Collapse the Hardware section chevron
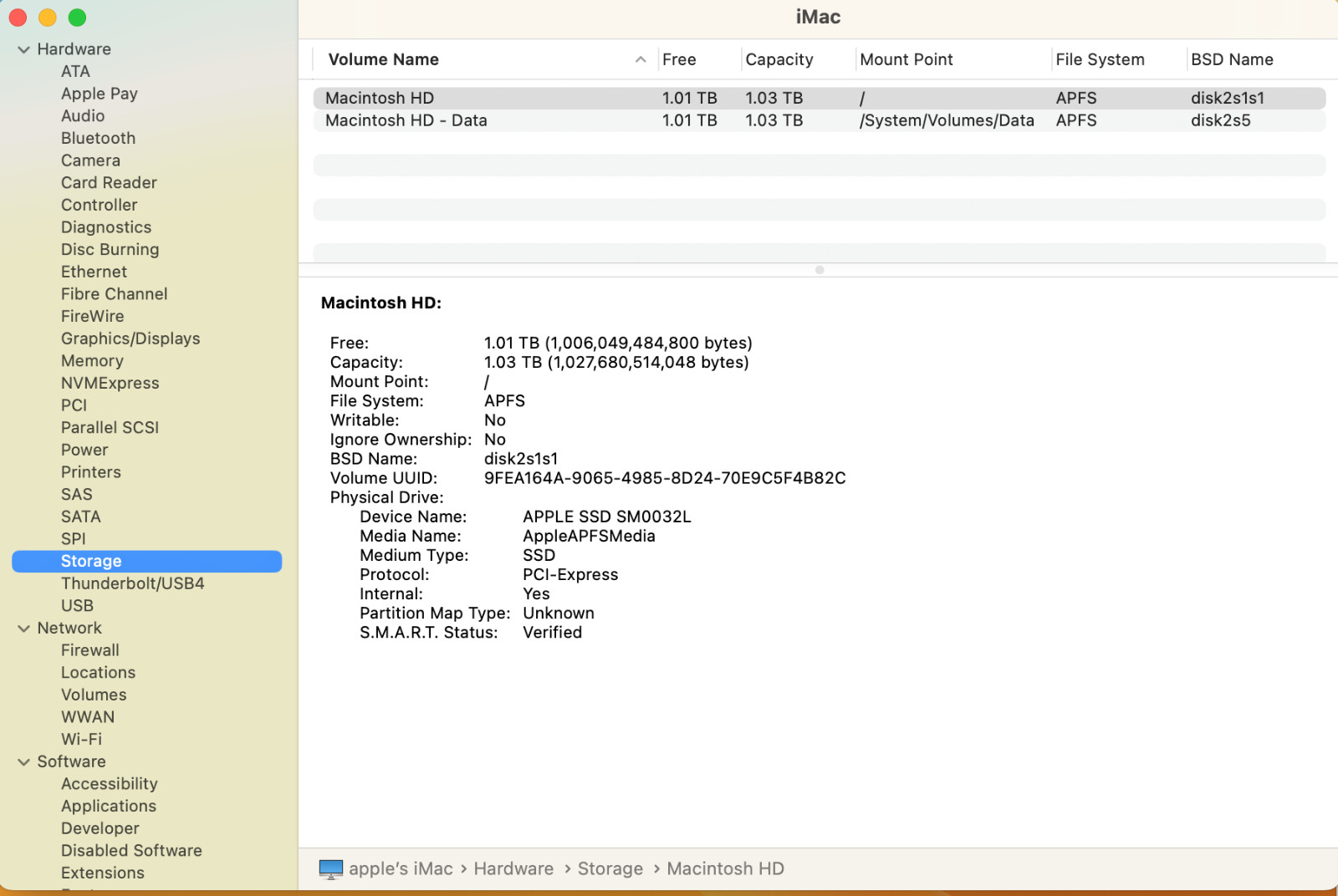 tap(23, 49)
